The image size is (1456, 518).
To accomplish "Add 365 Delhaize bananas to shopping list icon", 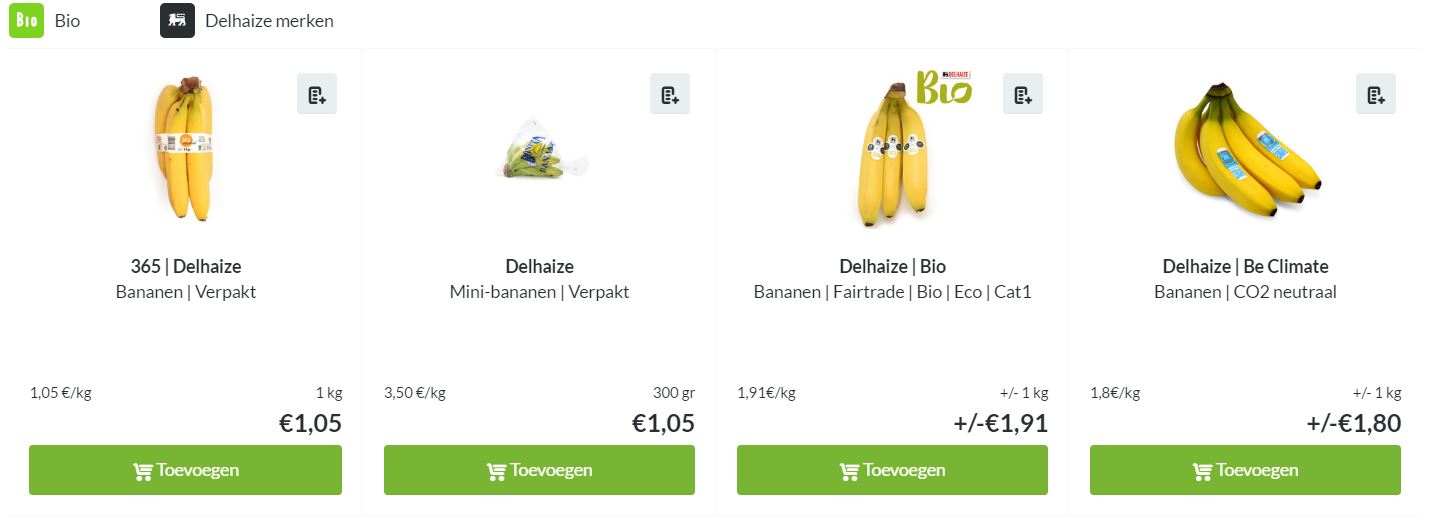I will pyautogui.click(x=317, y=94).
